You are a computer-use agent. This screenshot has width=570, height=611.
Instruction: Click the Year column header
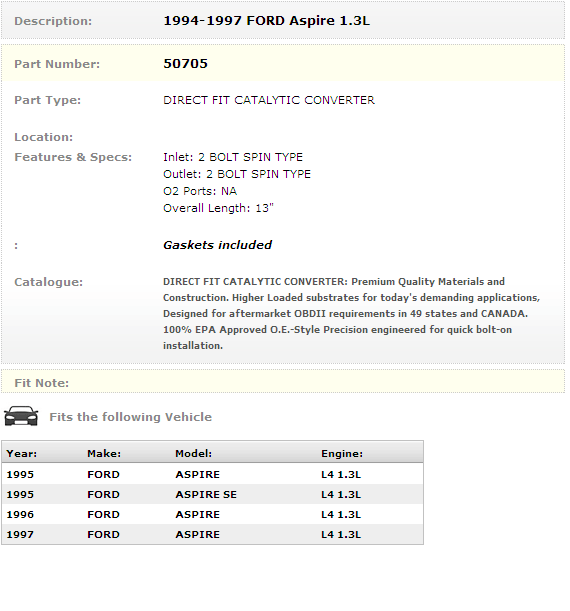coord(22,454)
